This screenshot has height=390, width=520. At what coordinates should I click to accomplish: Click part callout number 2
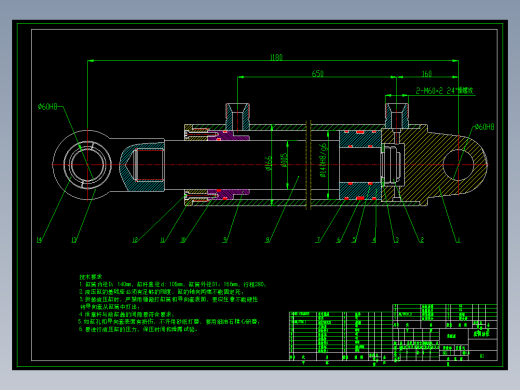422,240
